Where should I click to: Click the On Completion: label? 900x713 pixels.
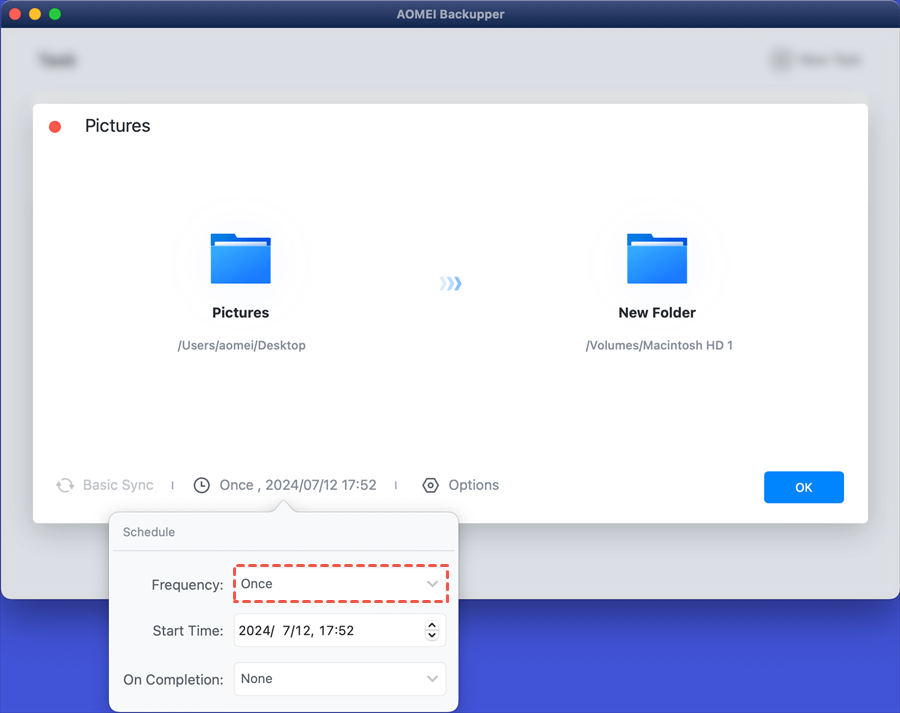coord(173,680)
